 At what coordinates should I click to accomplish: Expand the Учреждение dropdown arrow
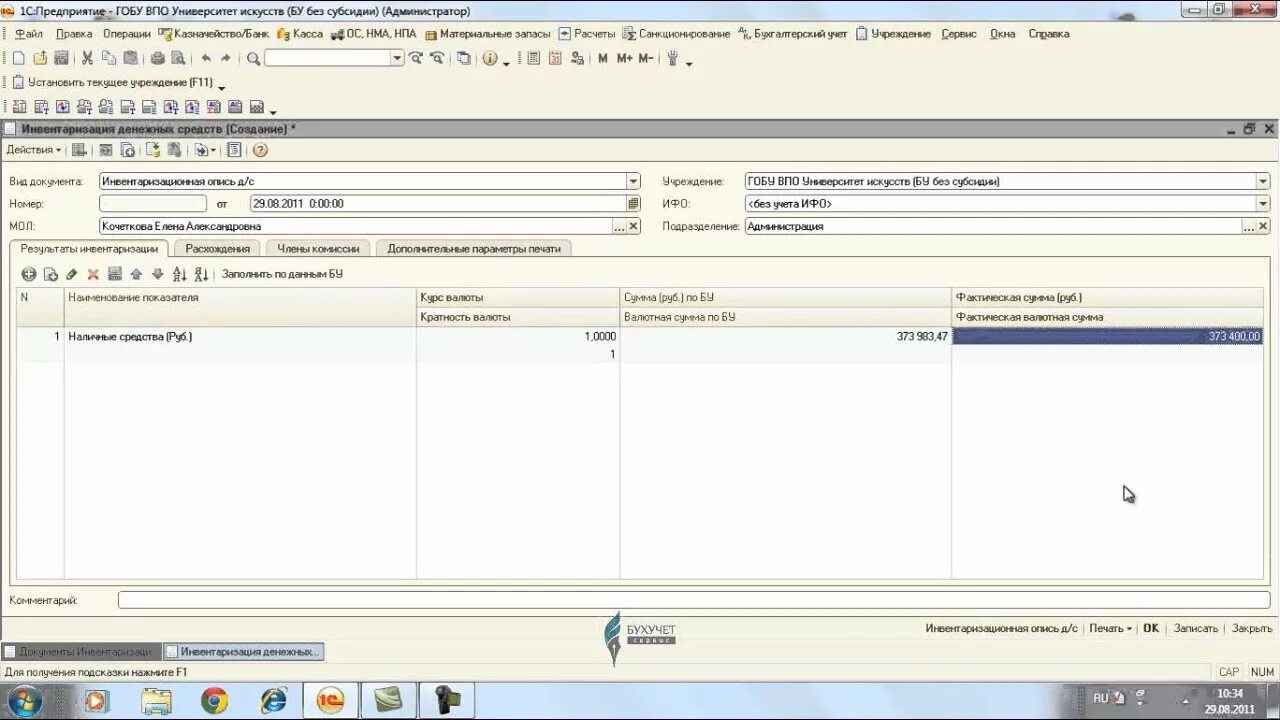tap(1263, 181)
